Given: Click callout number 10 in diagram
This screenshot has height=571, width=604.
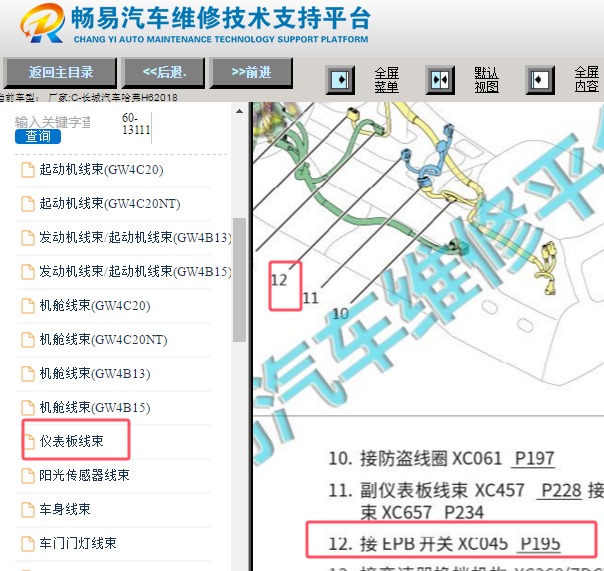Looking at the screenshot, I should [x=341, y=314].
